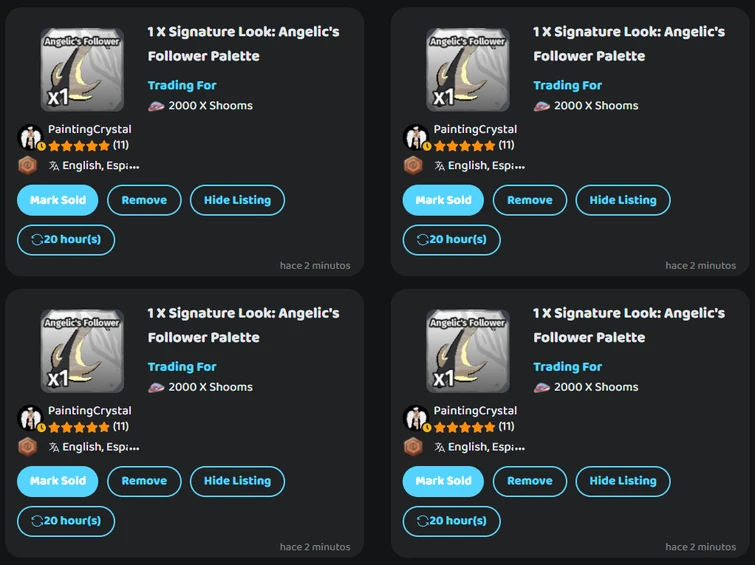This screenshot has width=755, height=565.
Task: Click the PaintingCrystal avatar in top-right listing
Action: click(x=416, y=138)
